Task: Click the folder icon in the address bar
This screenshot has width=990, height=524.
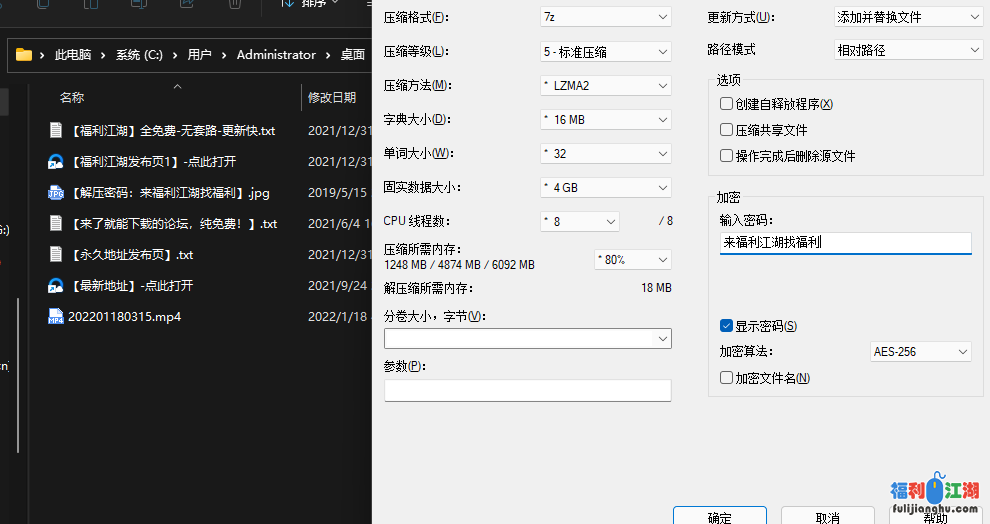Action: 24,55
